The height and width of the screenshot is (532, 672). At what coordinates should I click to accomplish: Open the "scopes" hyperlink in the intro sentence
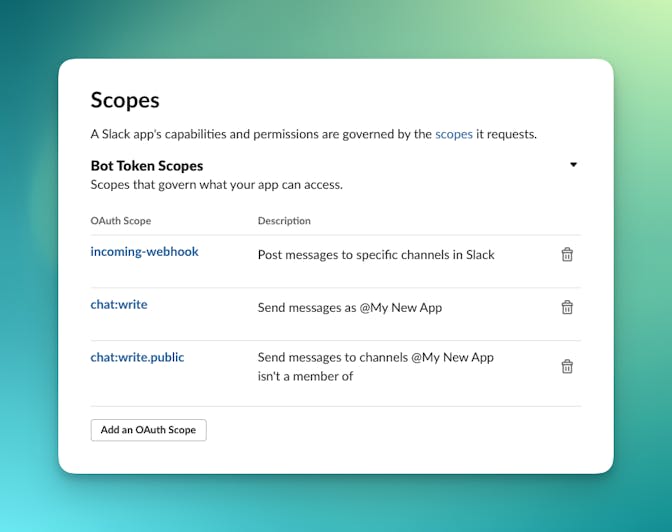tap(454, 134)
